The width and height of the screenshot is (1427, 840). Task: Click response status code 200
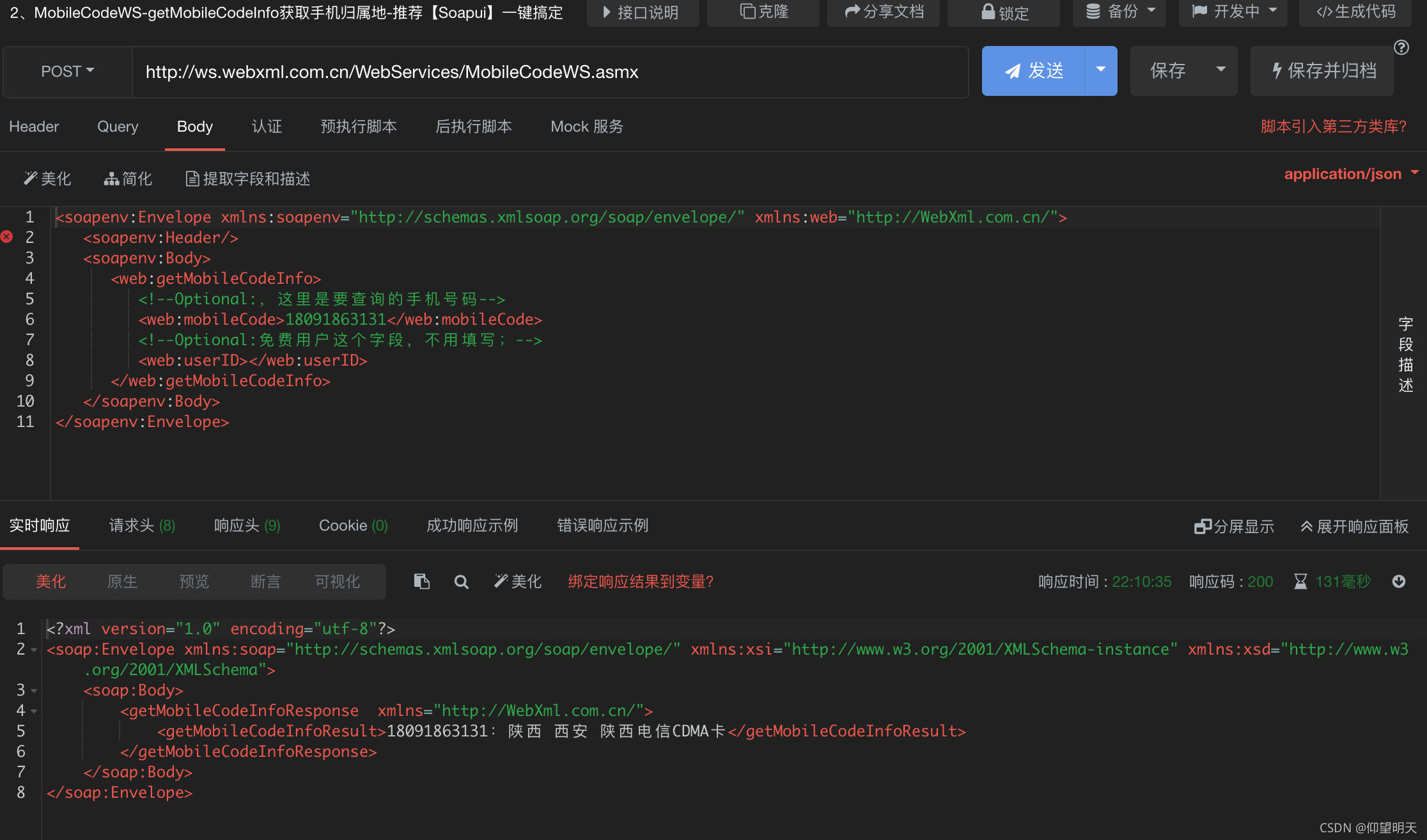pyautogui.click(x=1260, y=582)
